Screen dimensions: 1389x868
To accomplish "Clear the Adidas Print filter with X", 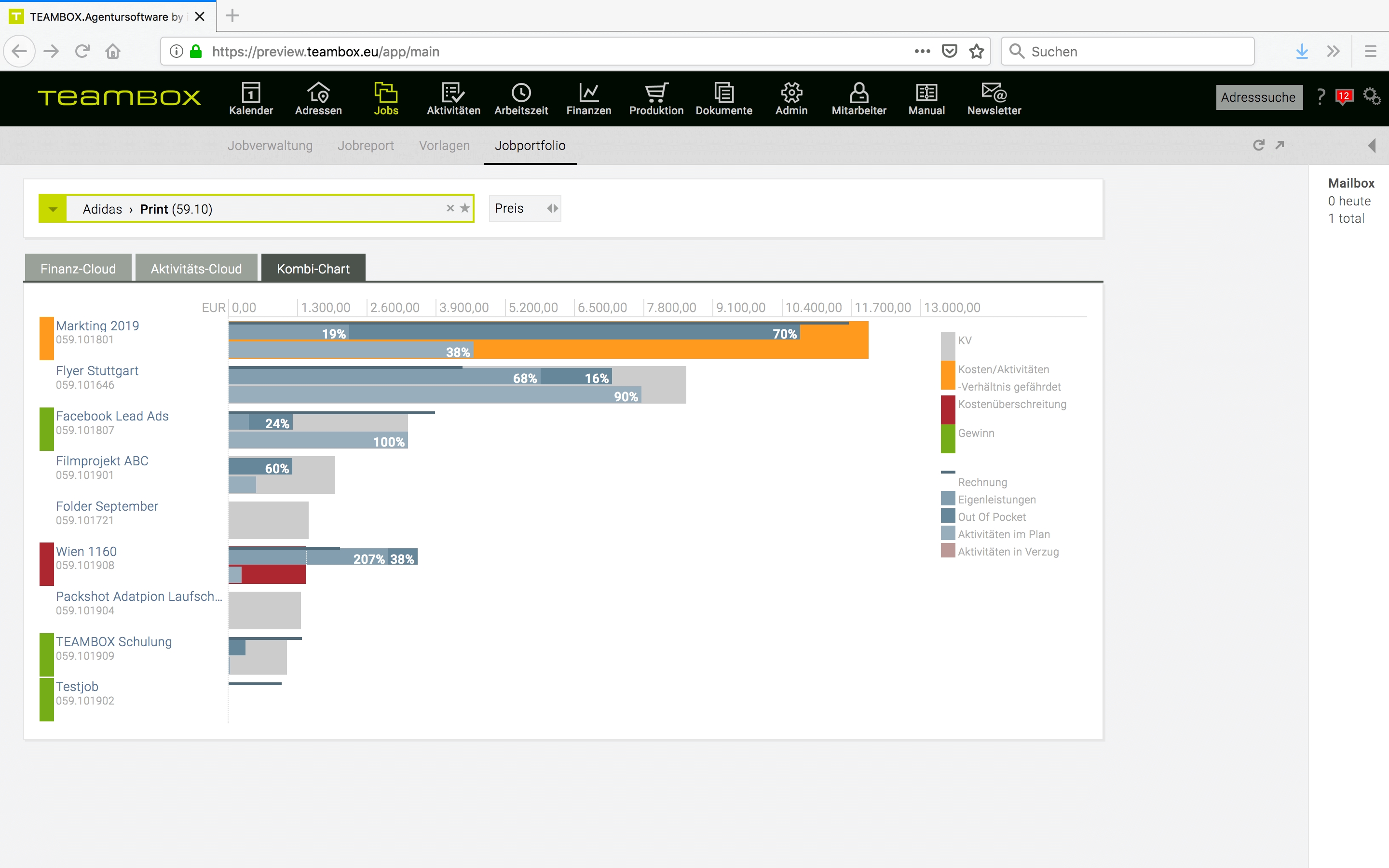I will [450, 208].
